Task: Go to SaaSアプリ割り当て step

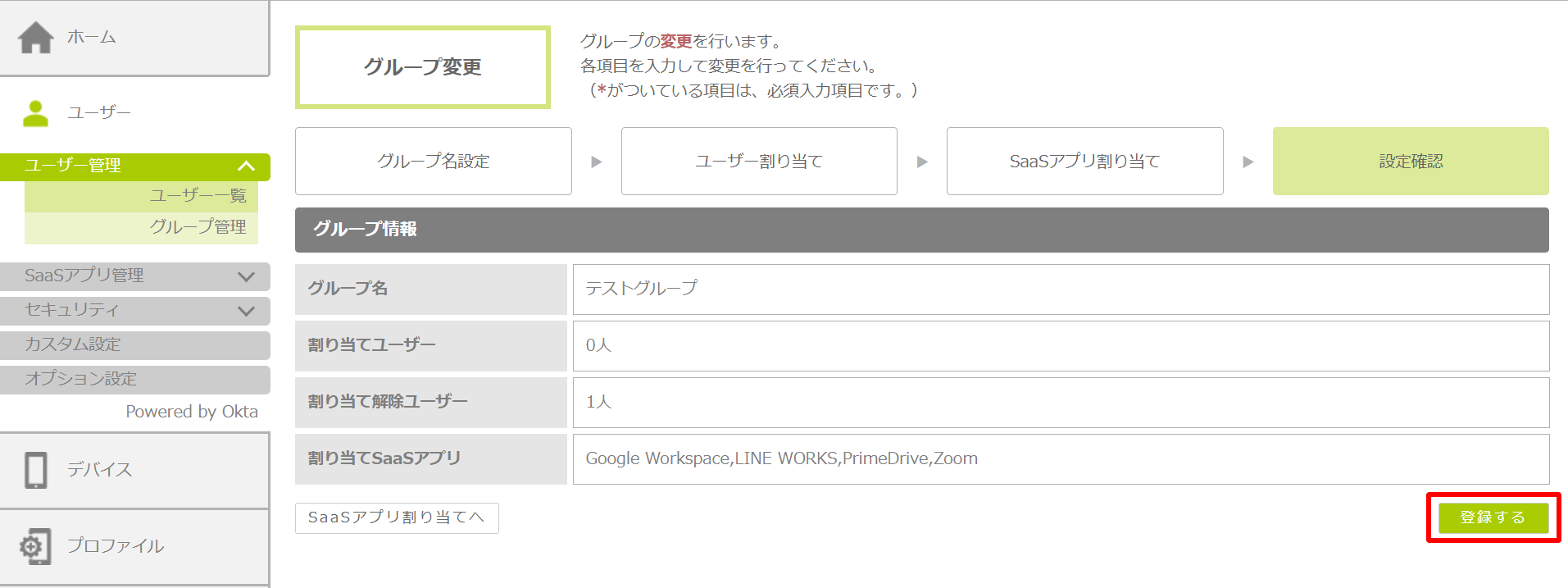Action: (x=1084, y=162)
